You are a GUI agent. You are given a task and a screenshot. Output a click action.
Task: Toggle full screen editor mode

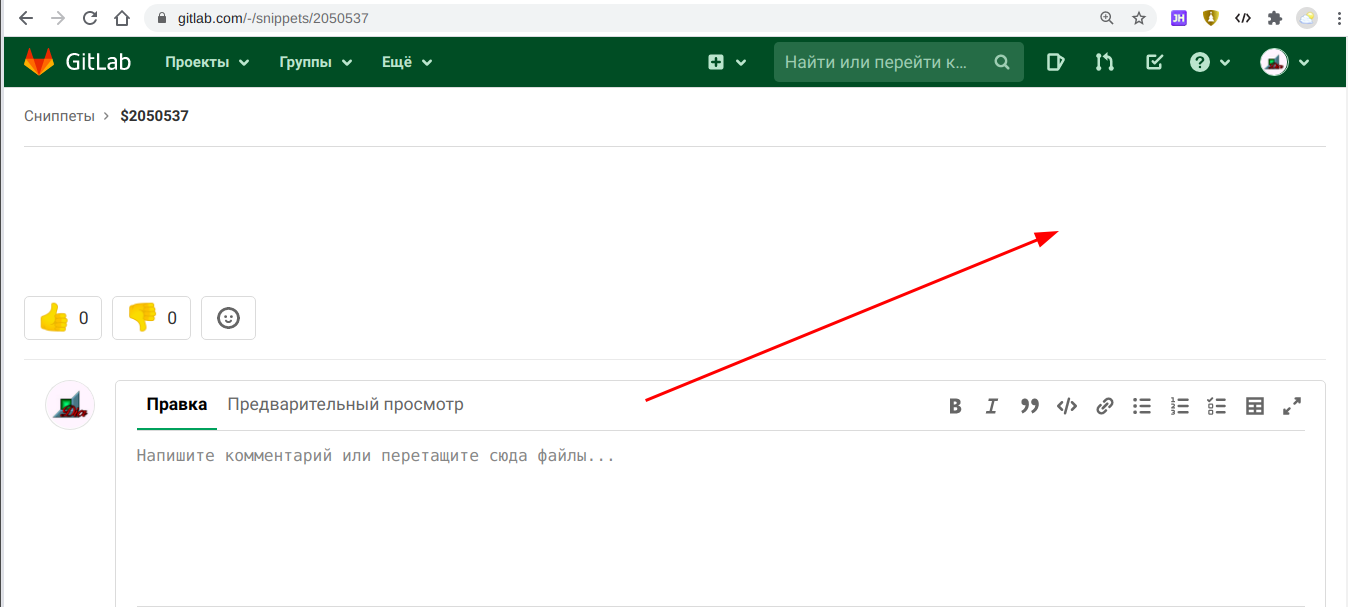tap(1292, 406)
